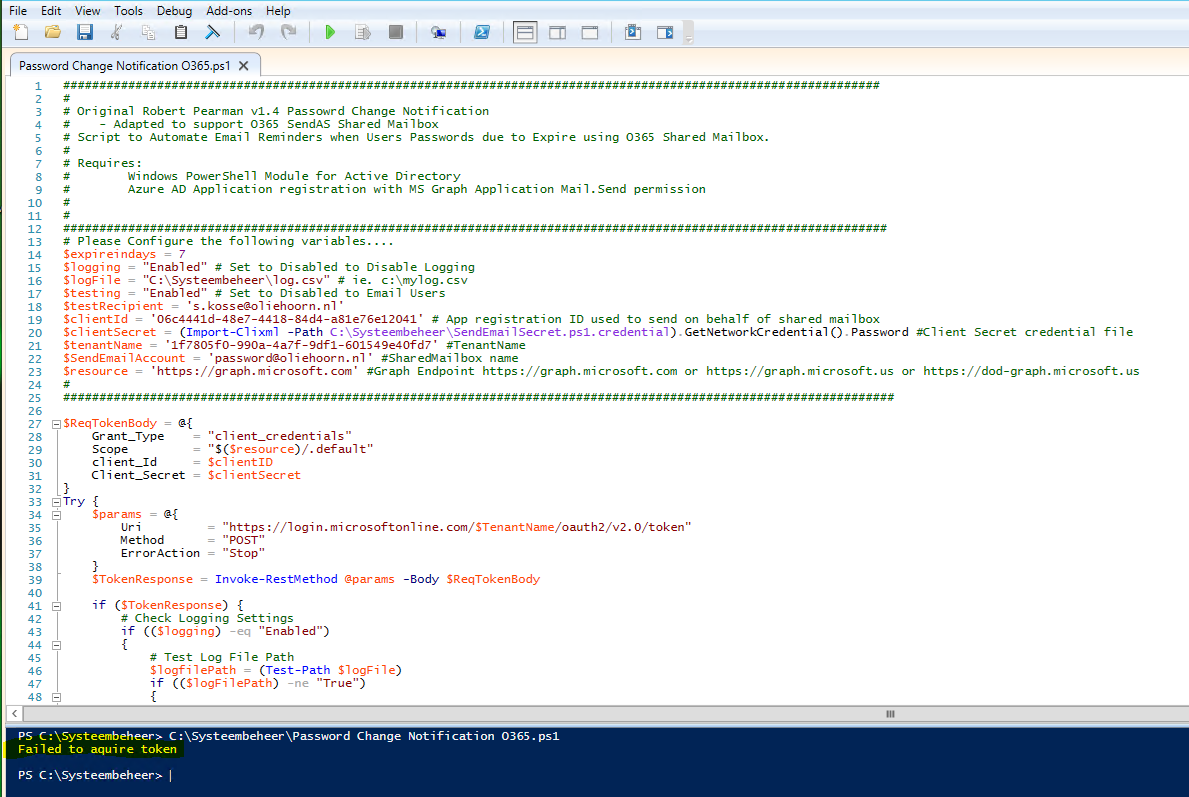The image size is (1189, 797).
Task: Click 'https://graph.microsoft.com' resource string
Action: [x=254, y=371]
